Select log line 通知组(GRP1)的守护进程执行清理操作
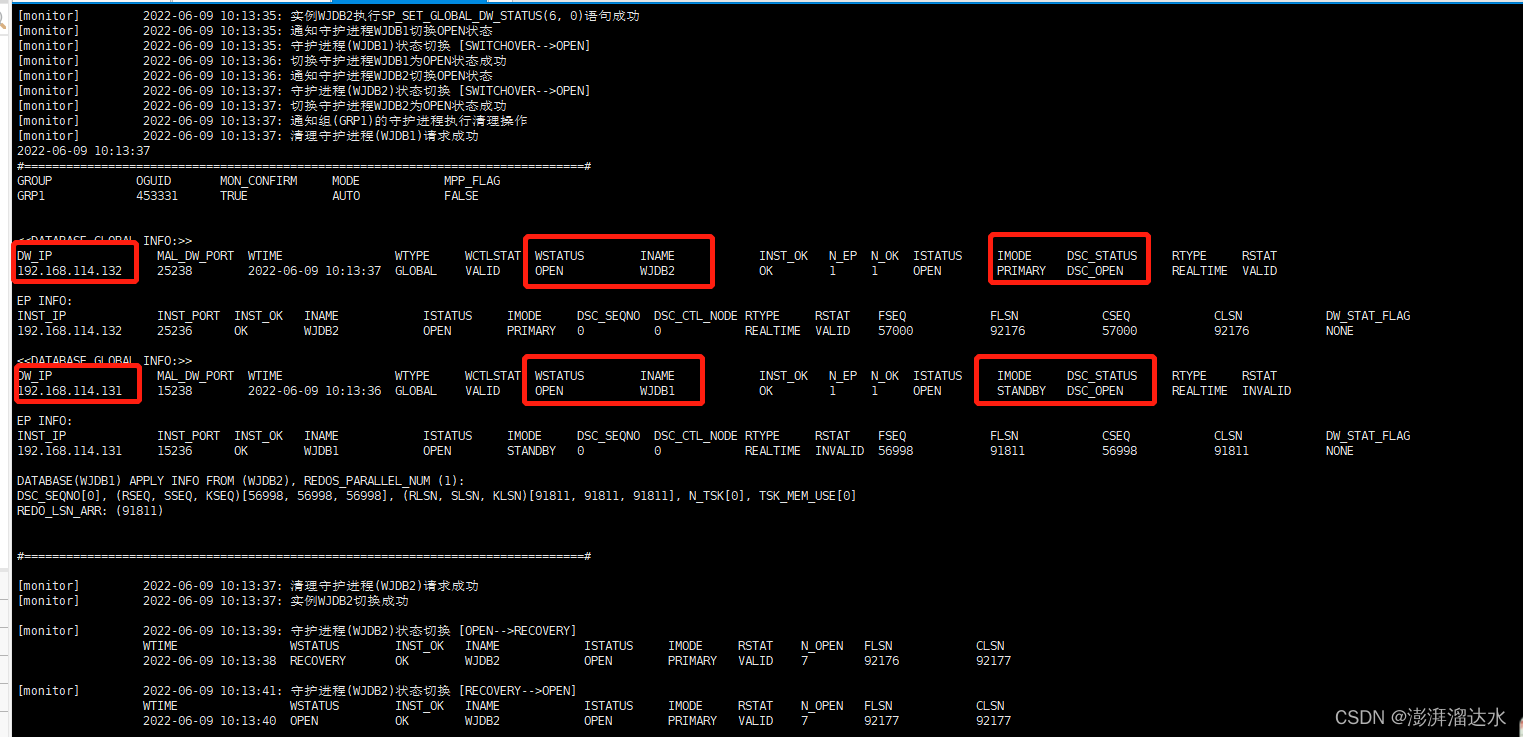 click(408, 121)
